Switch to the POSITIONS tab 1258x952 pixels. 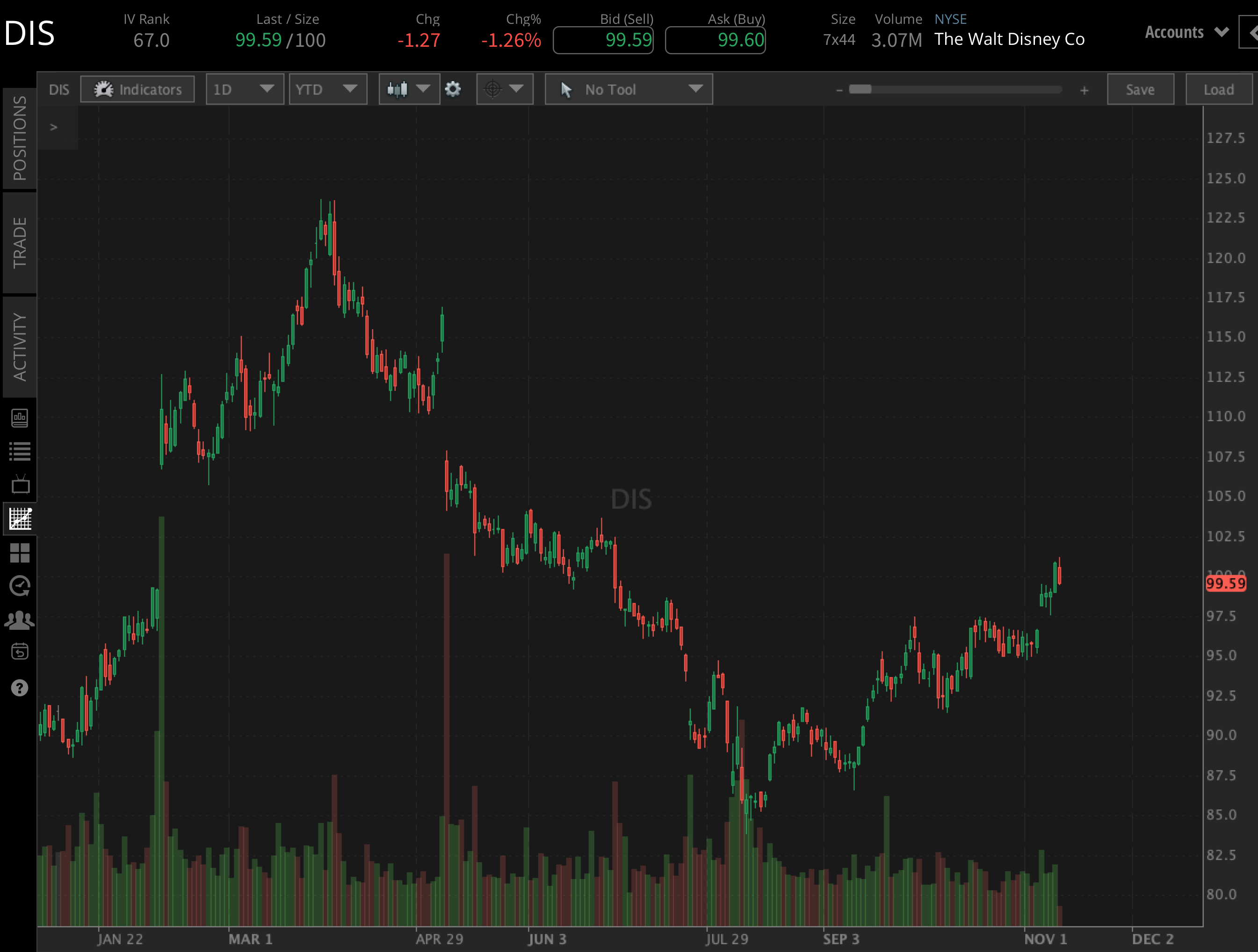(x=20, y=138)
